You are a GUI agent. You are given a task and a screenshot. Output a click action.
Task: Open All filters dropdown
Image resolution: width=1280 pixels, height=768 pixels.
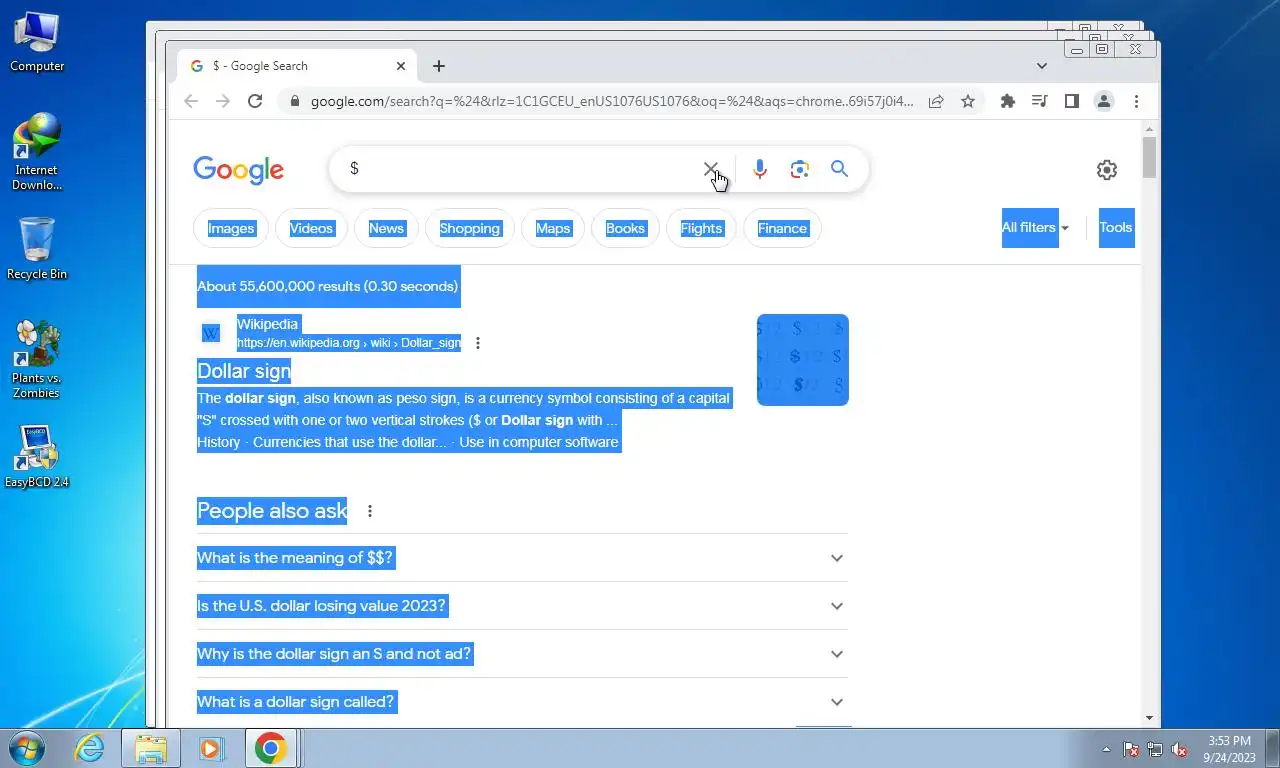tap(1035, 228)
